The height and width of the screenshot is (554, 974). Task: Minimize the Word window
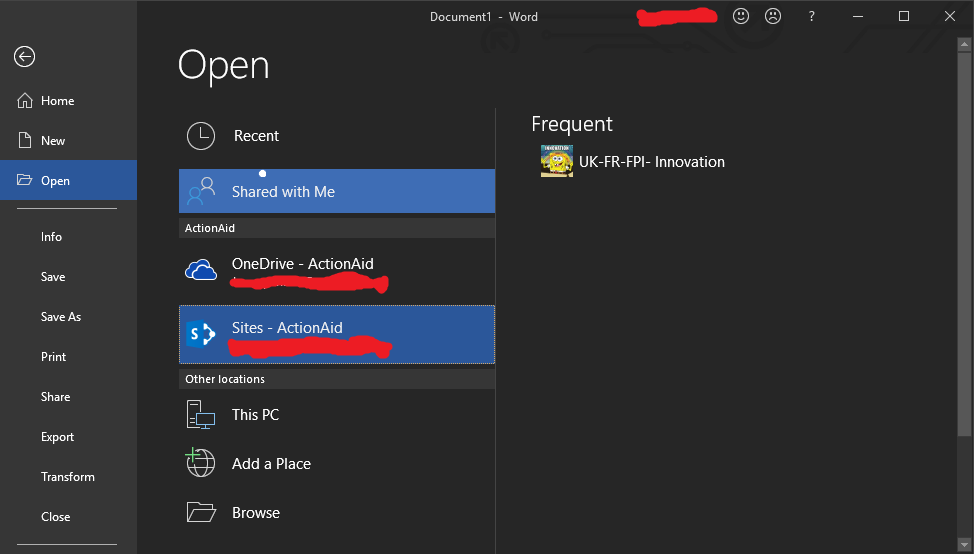pyautogui.click(x=858, y=17)
